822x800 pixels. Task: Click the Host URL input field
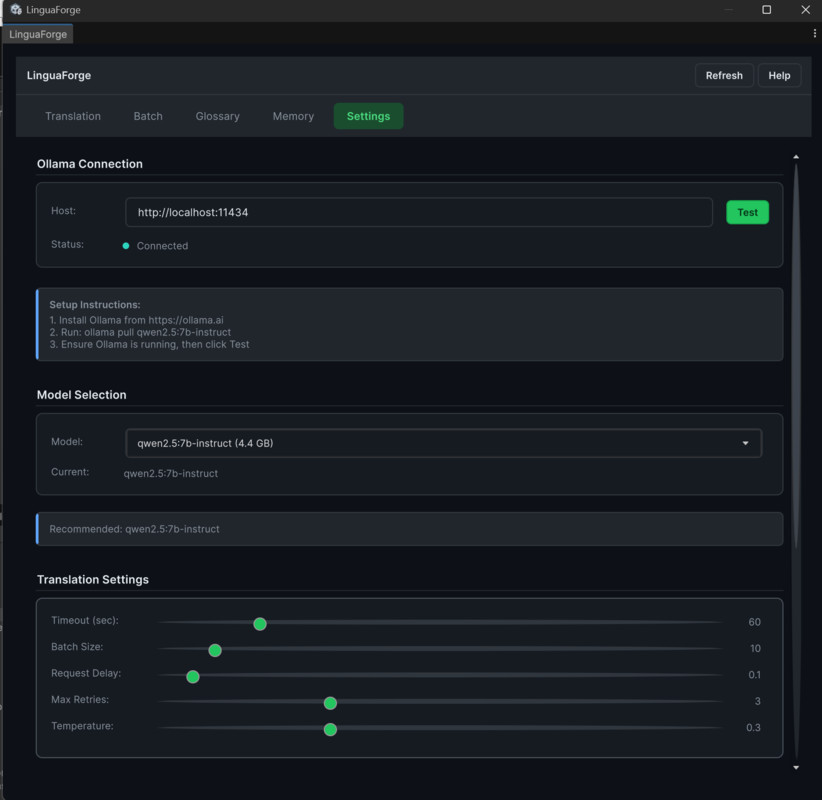(x=418, y=212)
